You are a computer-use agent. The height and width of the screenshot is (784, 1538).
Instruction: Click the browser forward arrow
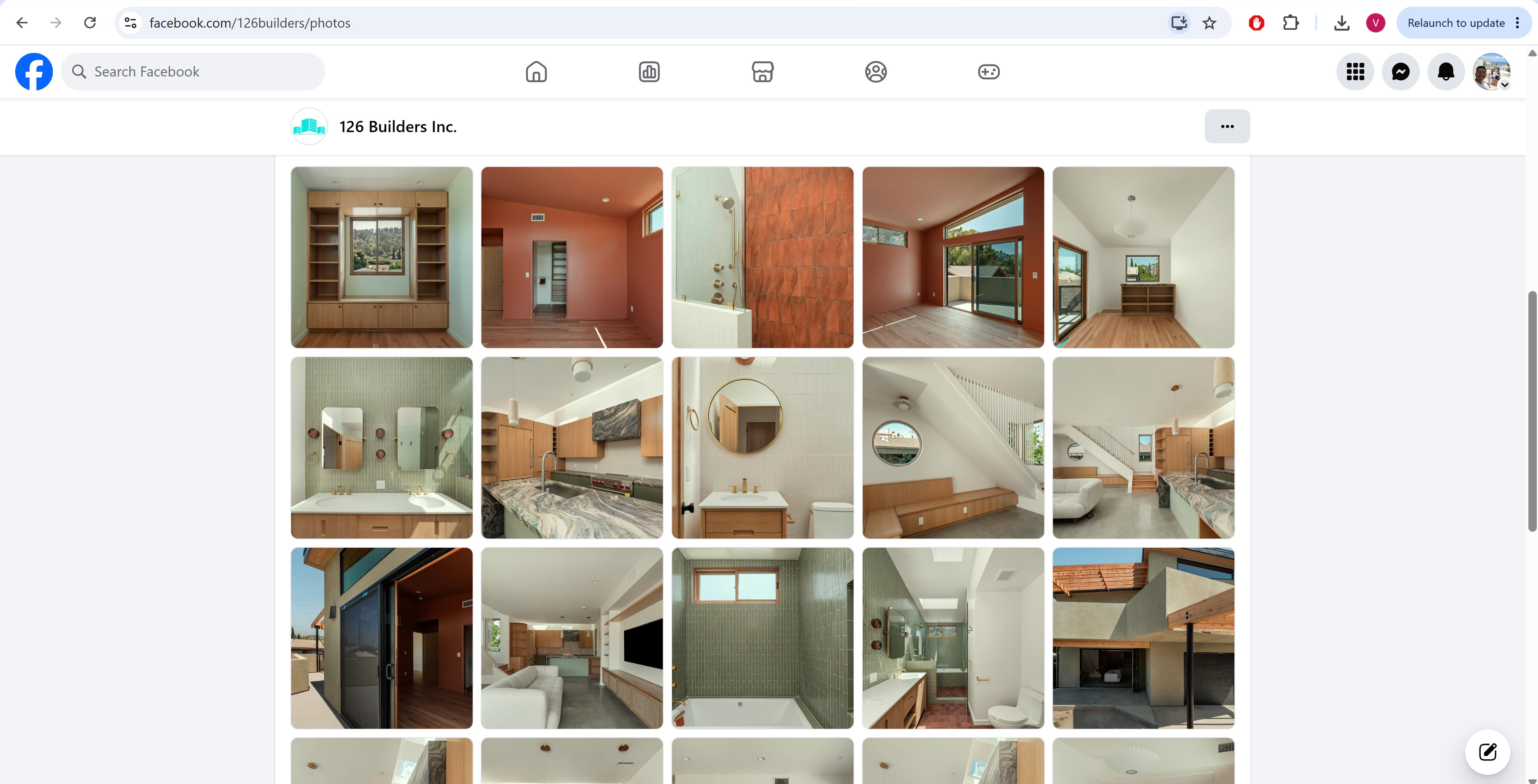pos(56,23)
